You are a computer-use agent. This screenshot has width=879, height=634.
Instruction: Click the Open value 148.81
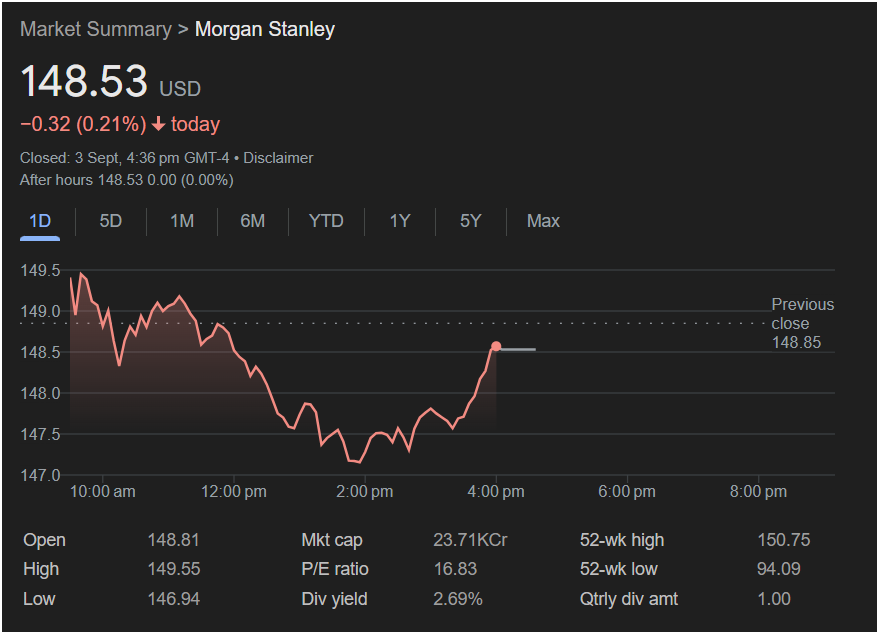pos(173,540)
